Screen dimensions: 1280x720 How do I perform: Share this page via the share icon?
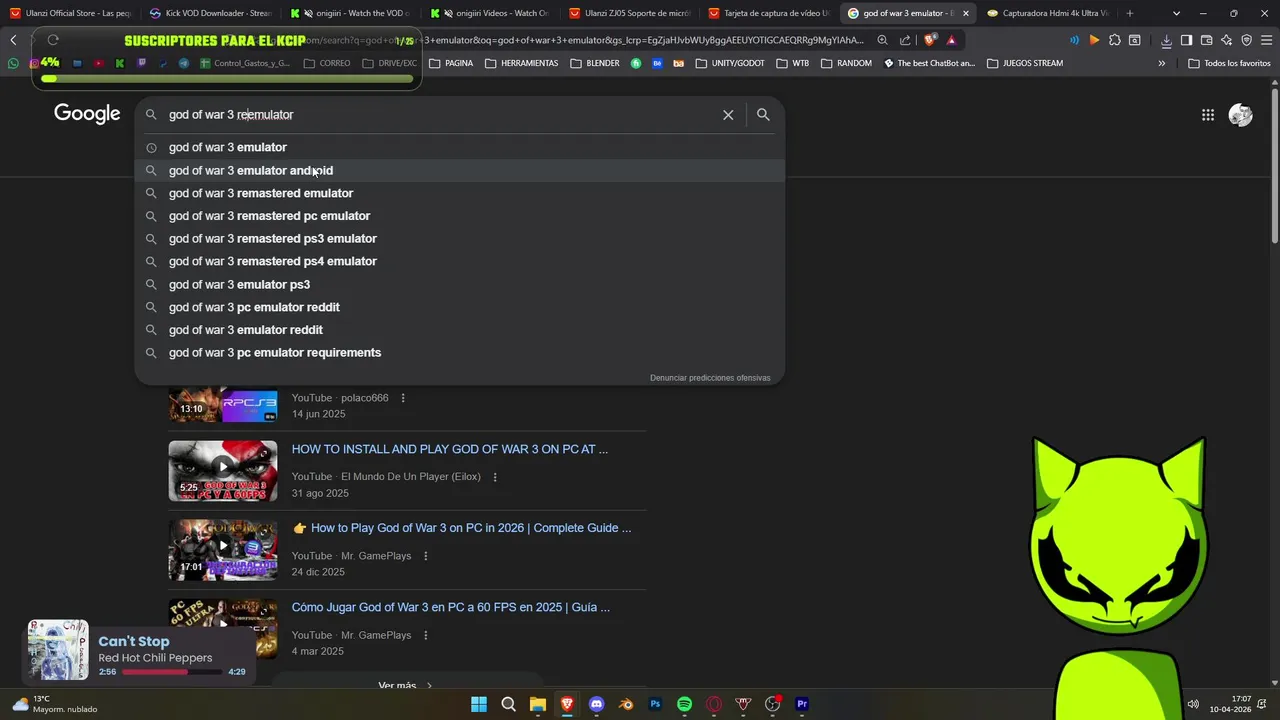point(905,40)
